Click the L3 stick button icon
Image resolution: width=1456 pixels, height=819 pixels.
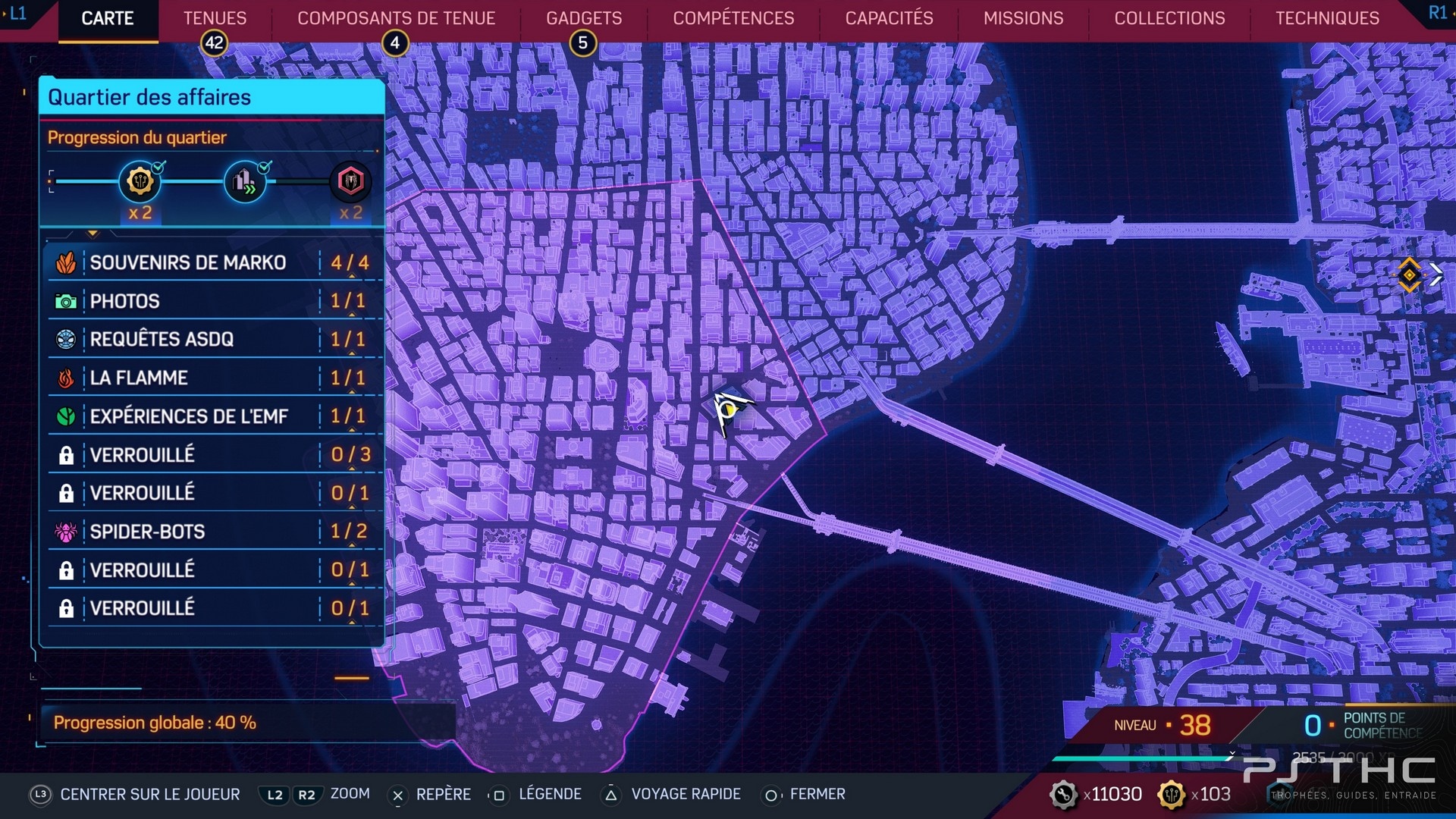(41, 794)
